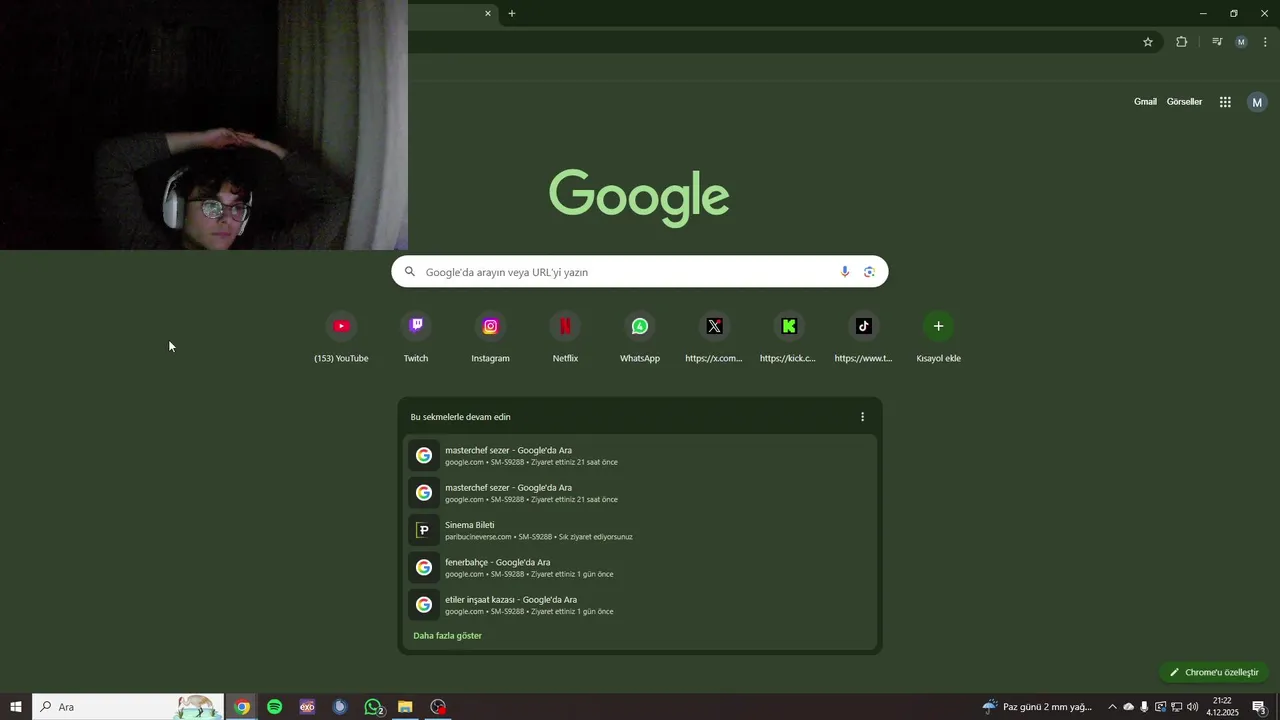Open Chrome from the taskbar
The width and height of the screenshot is (1280, 720).
[x=242, y=707]
